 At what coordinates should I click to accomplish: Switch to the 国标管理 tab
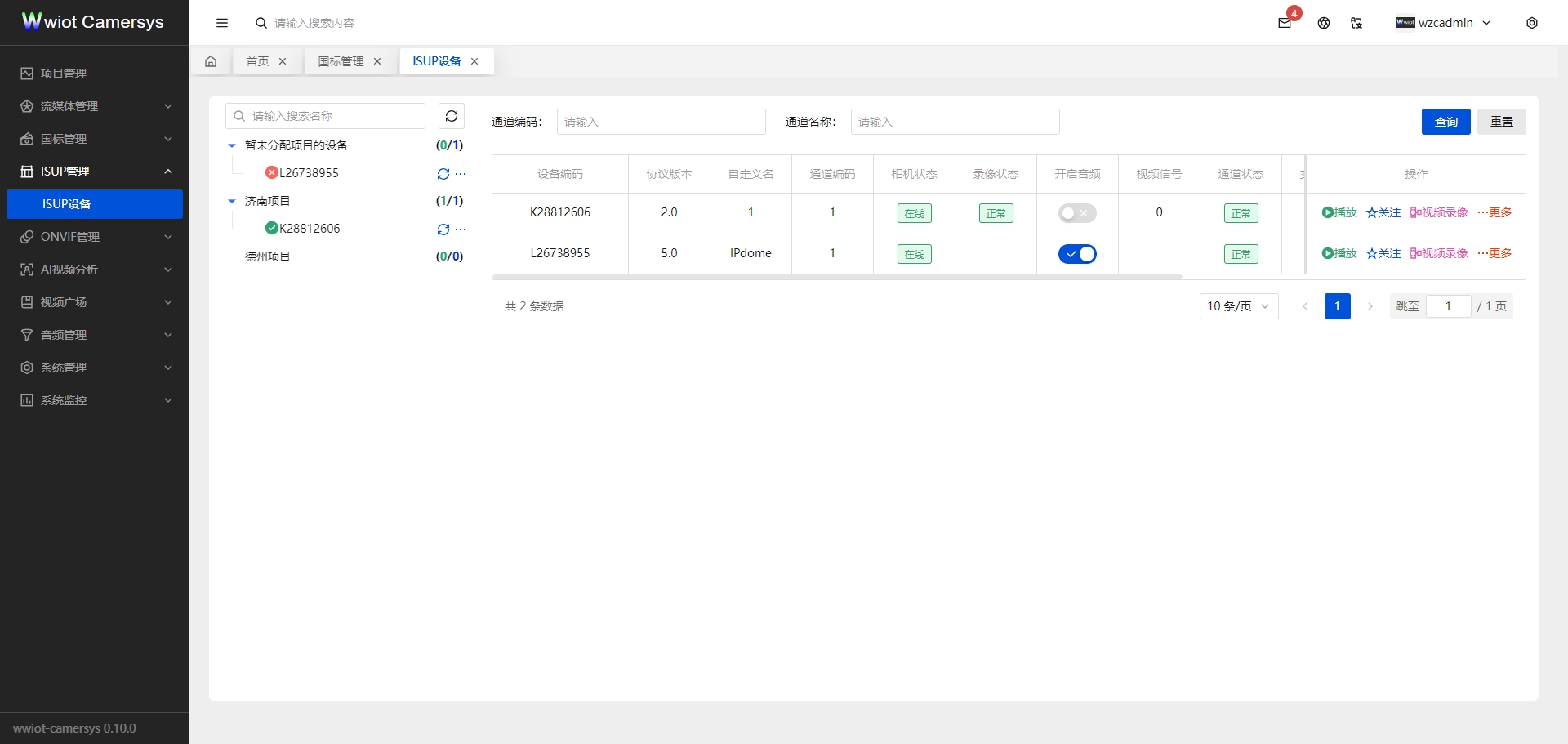pyautogui.click(x=341, y=61)
